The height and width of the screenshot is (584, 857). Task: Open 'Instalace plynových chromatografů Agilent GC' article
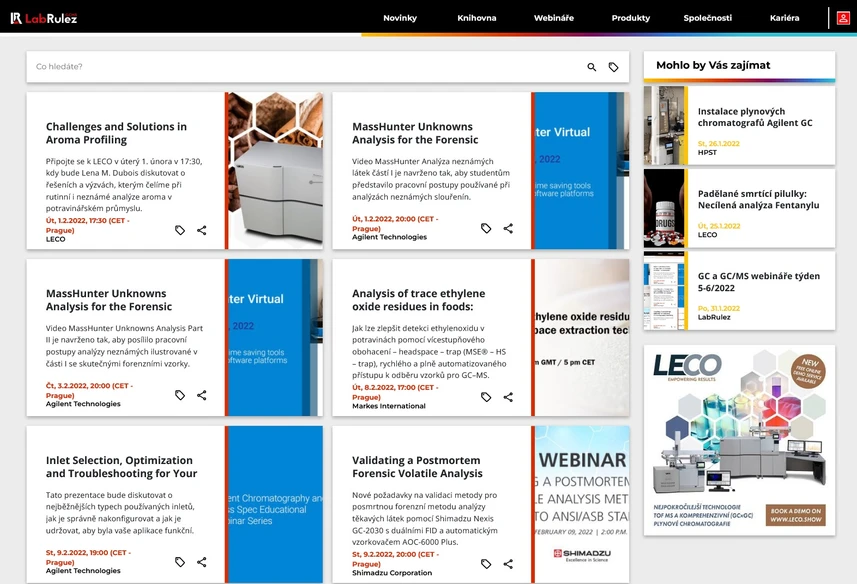[x=755, y=117]
